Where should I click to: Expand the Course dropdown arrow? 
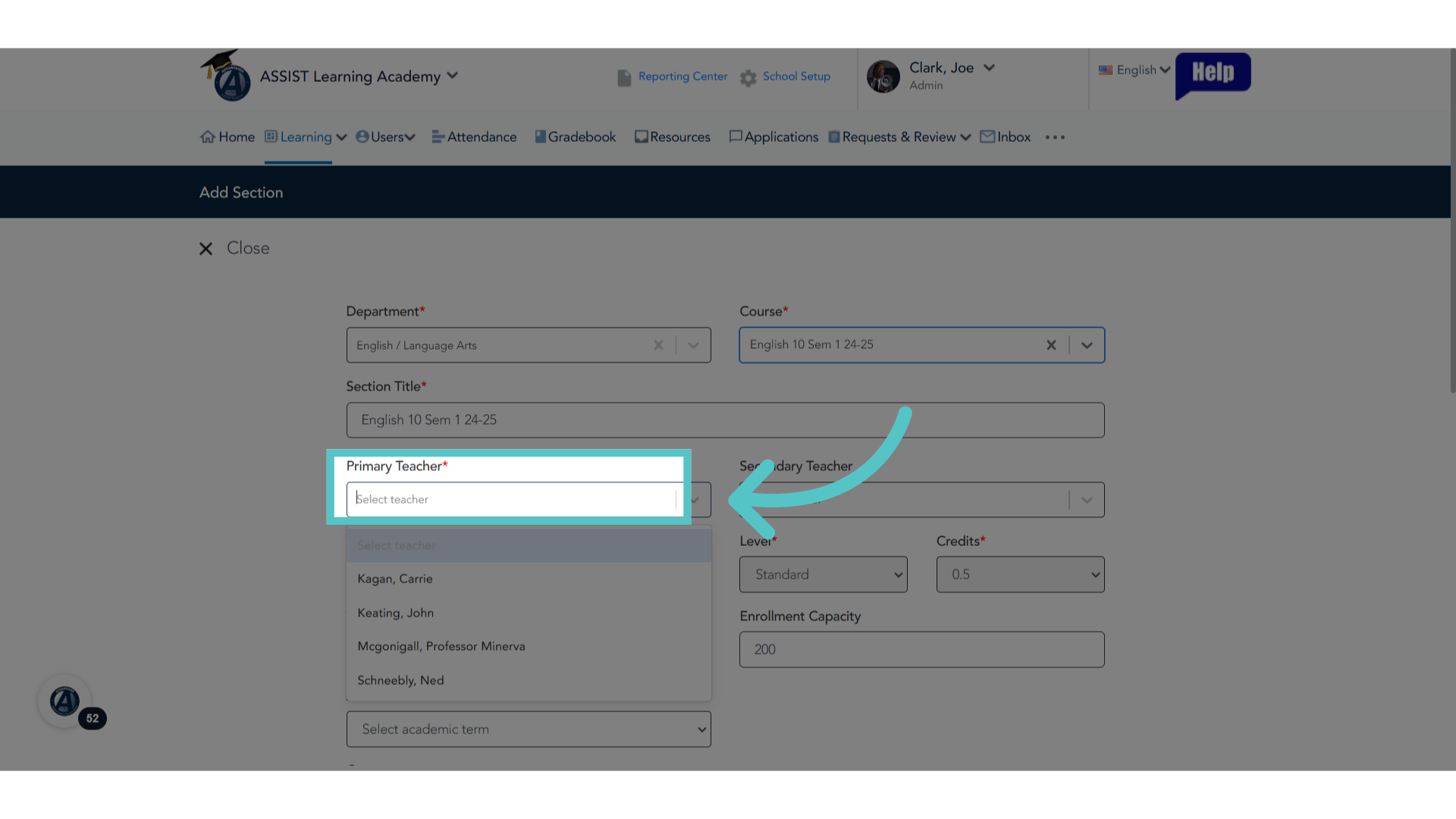click(x=1087, y=345)
